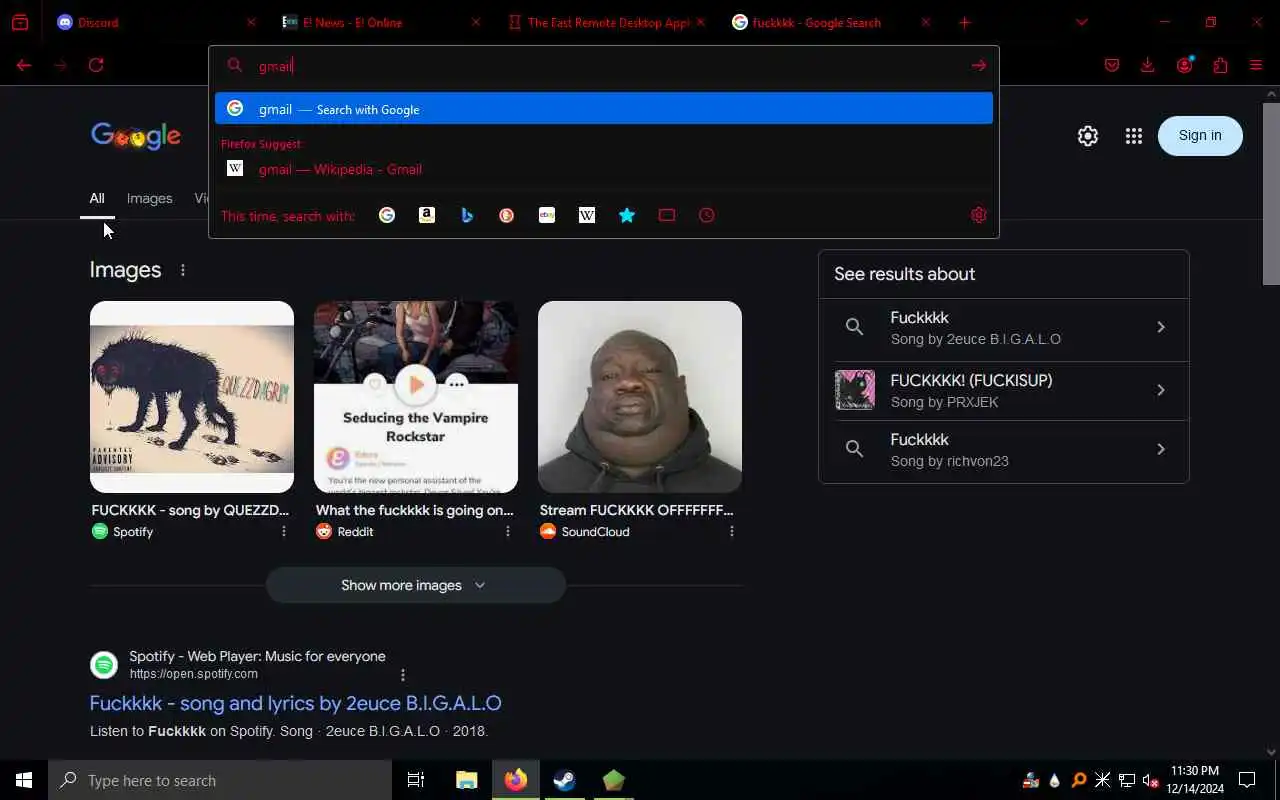Open search settings gear in URL dropdown

coord(979,215)
